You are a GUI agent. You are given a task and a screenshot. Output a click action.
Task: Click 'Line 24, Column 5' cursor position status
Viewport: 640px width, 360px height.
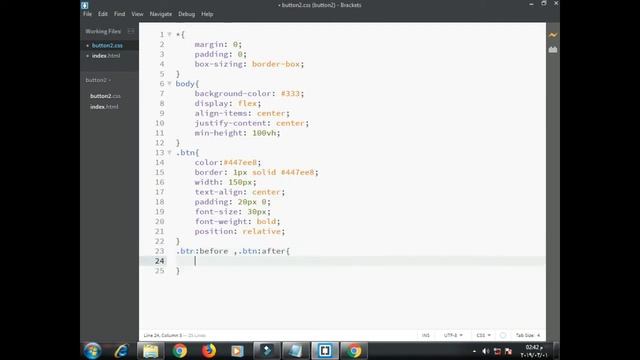click(x=163, y=335)
